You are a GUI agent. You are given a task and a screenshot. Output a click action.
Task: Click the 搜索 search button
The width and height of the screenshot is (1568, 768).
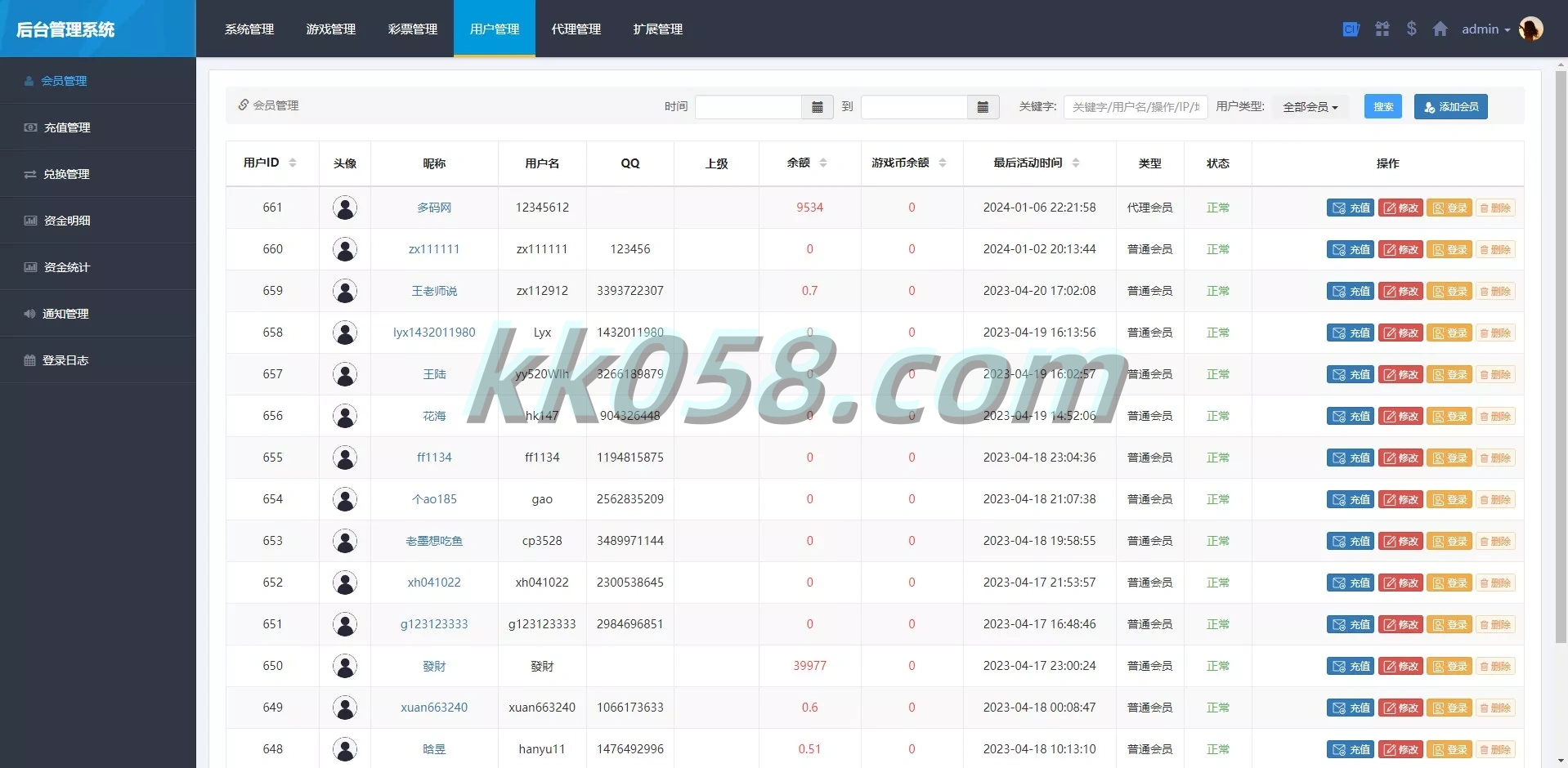(1383, 107)
